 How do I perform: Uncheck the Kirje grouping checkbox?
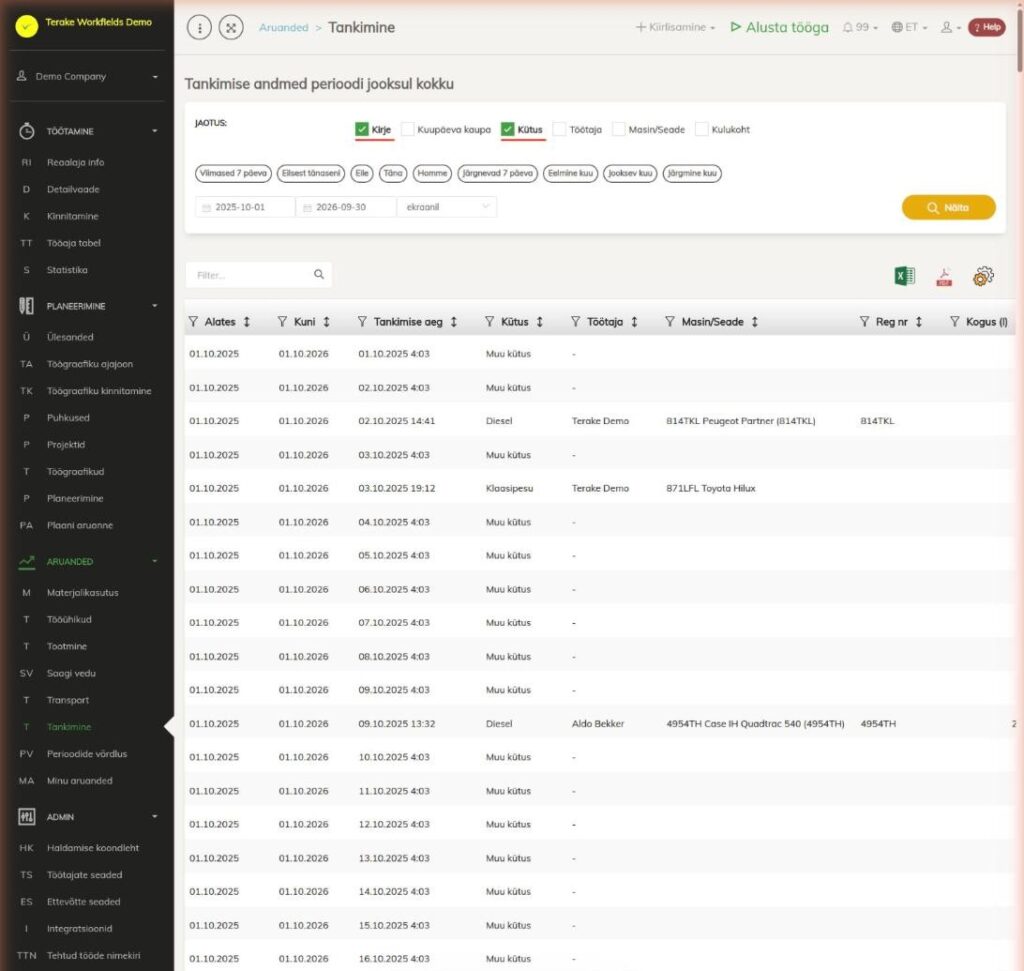coord(362,129)
